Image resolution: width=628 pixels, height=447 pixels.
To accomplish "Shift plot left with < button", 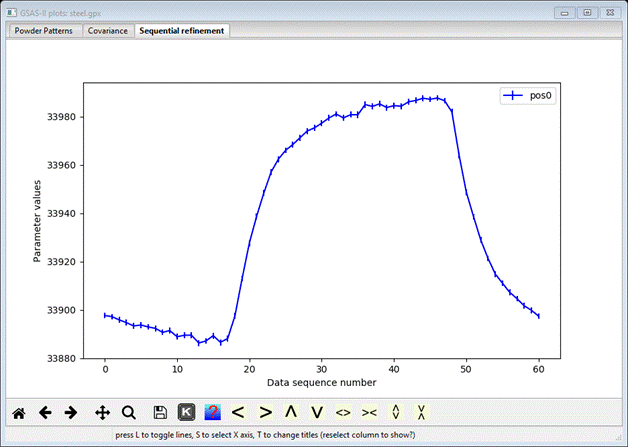I will [238, 411].
